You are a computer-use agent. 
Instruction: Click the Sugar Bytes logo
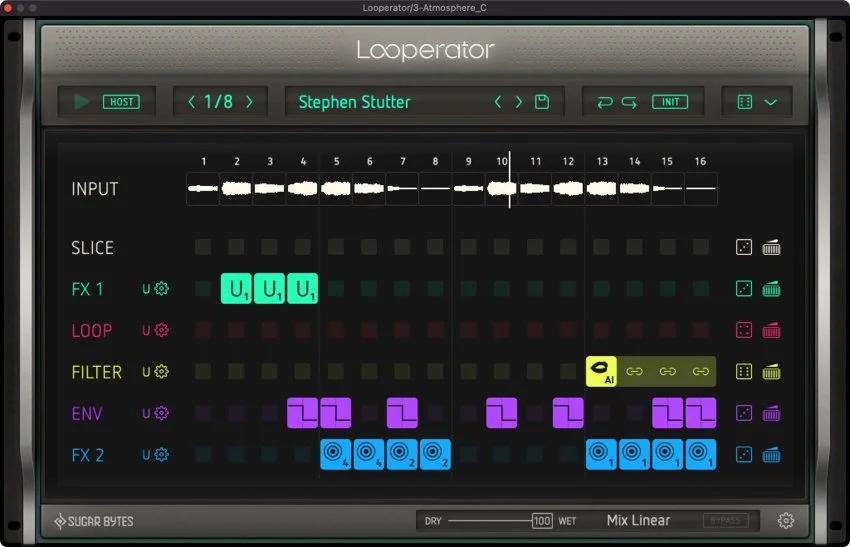click(x=94, y=521)
